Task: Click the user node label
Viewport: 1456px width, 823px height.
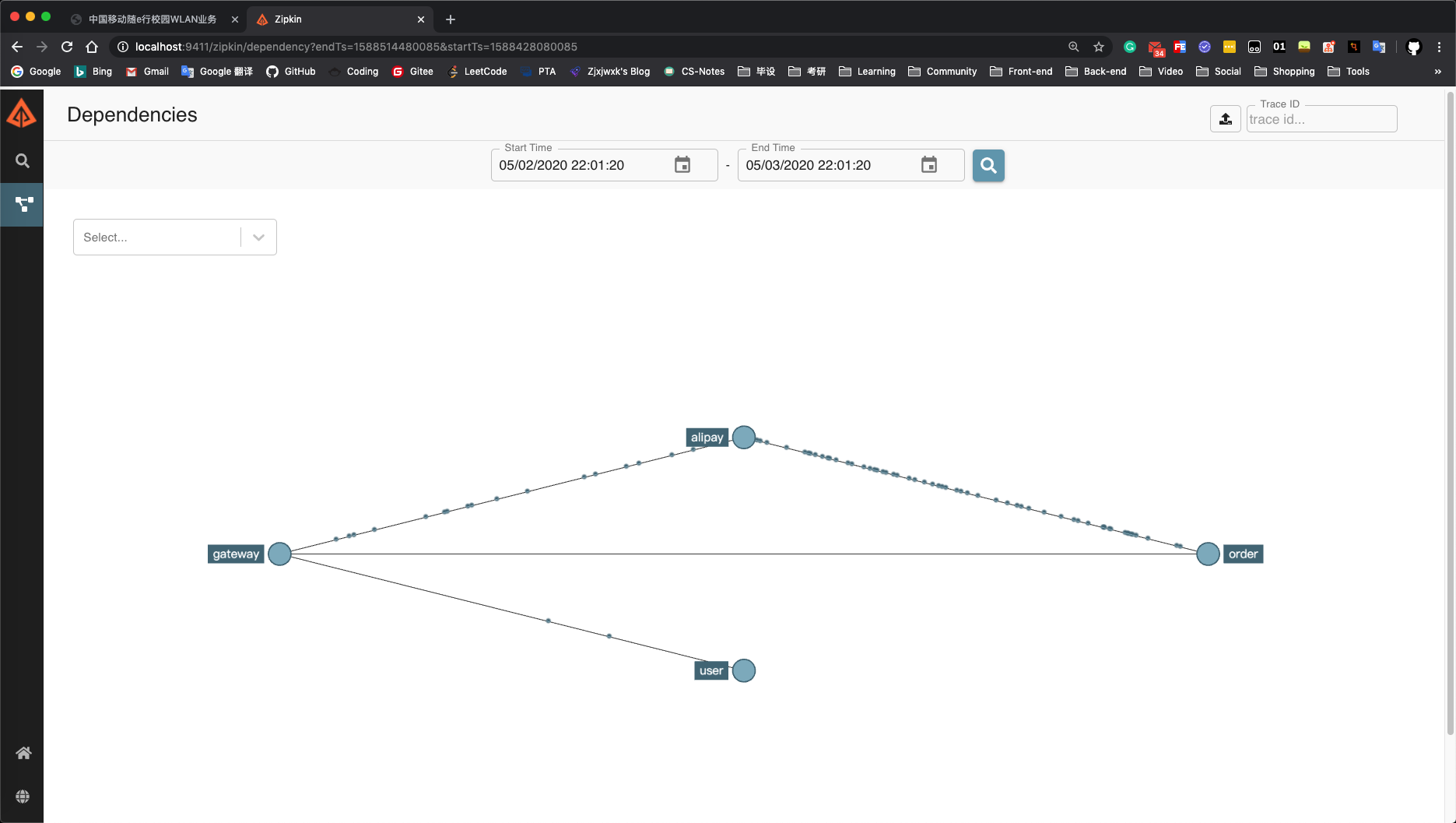Action: 710,670
